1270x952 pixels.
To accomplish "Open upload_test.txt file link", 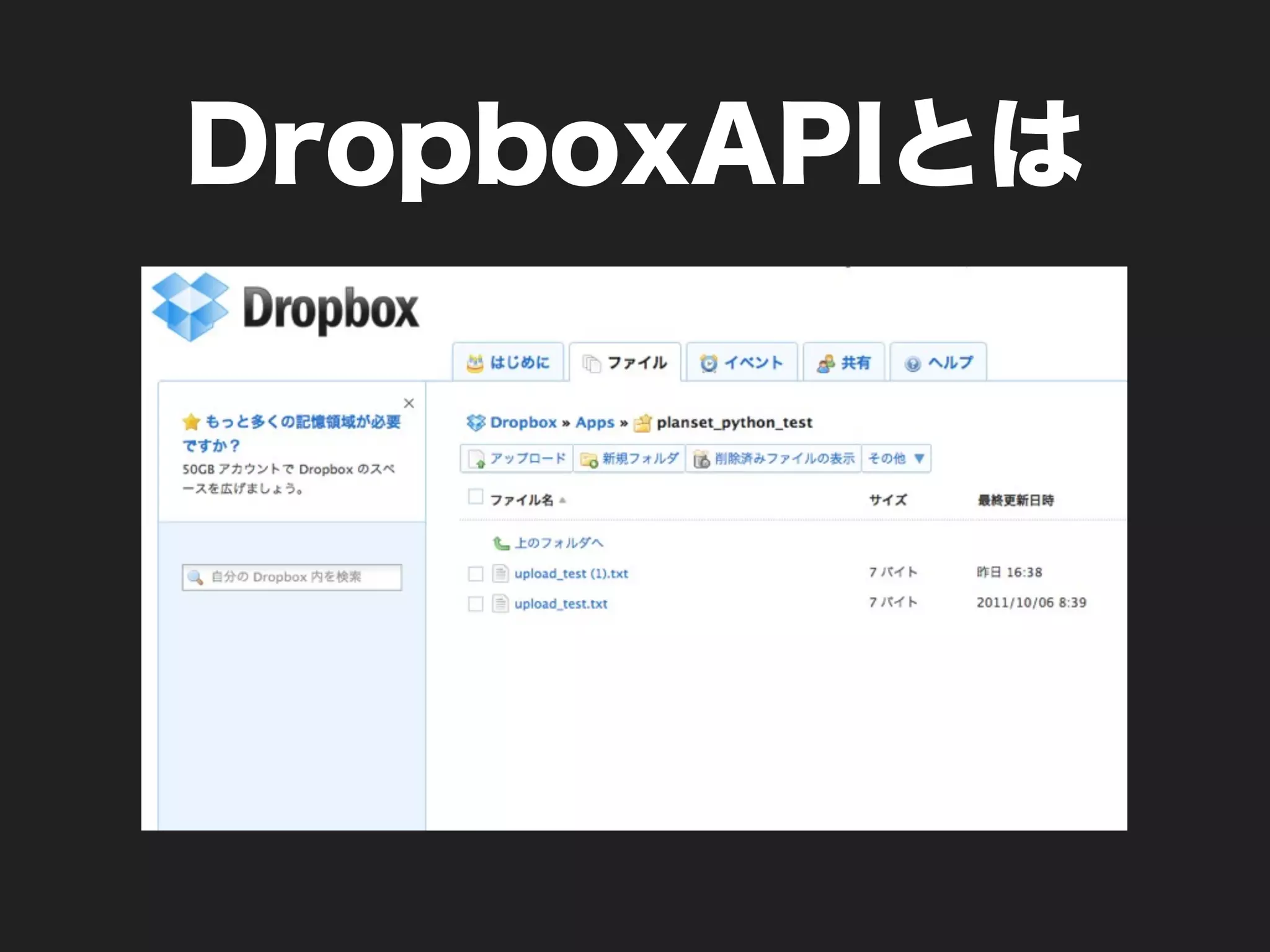I will pos(561,604).
